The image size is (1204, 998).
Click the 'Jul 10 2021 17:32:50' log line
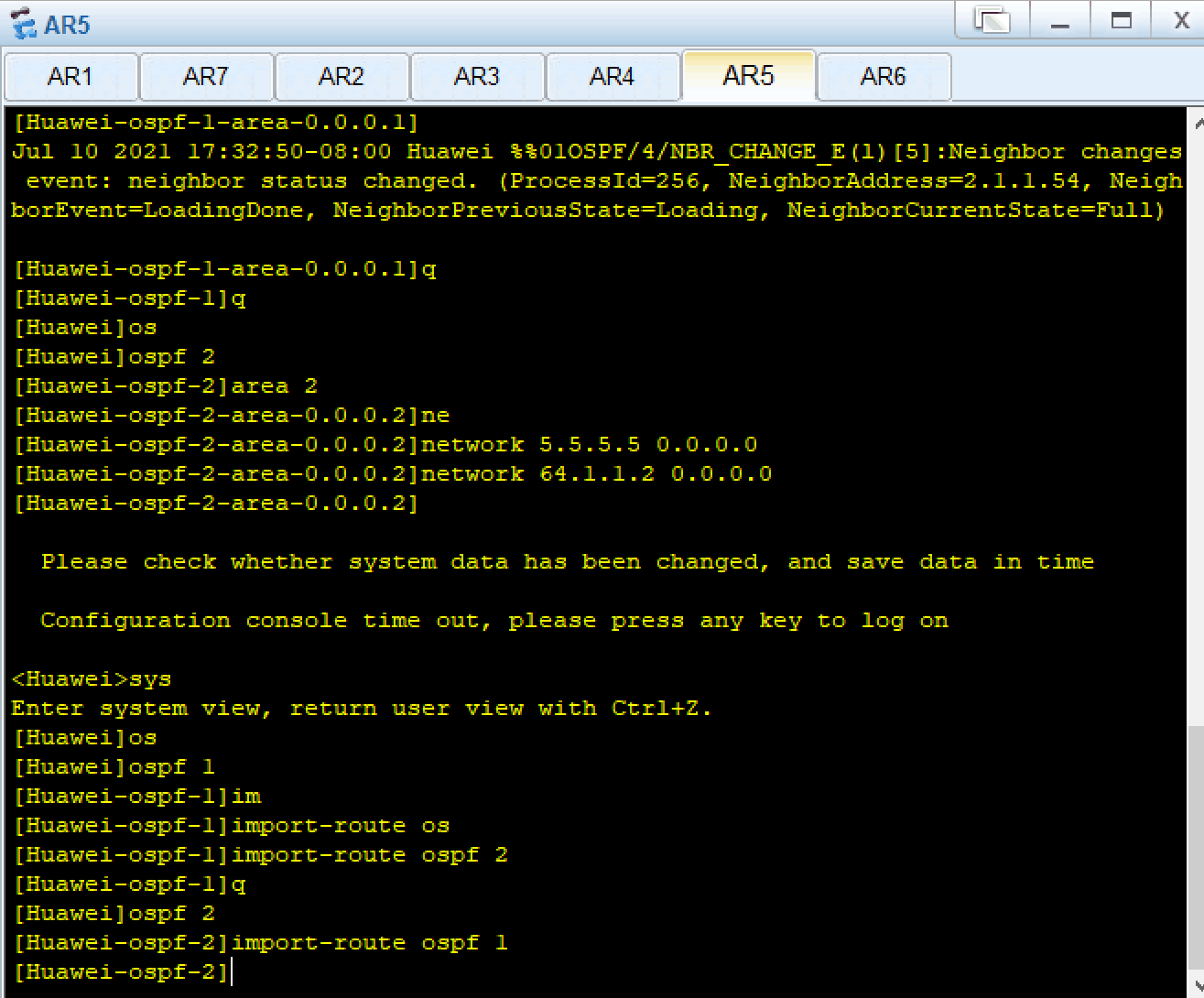(x=597, y=151)
